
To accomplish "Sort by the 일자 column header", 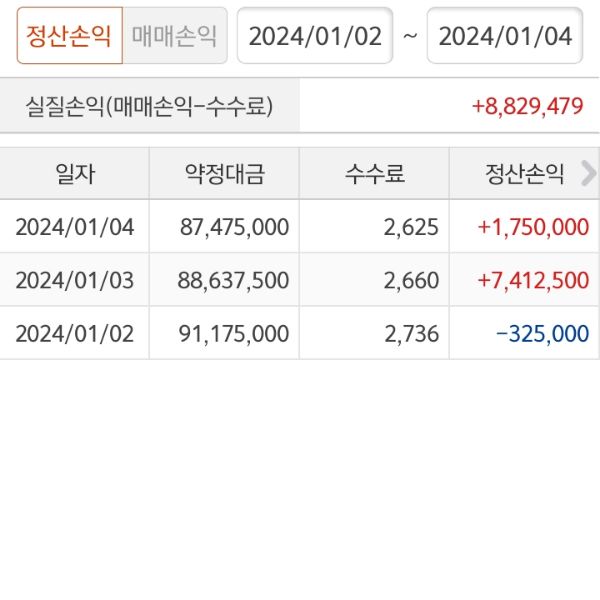I will coord(75,174).
